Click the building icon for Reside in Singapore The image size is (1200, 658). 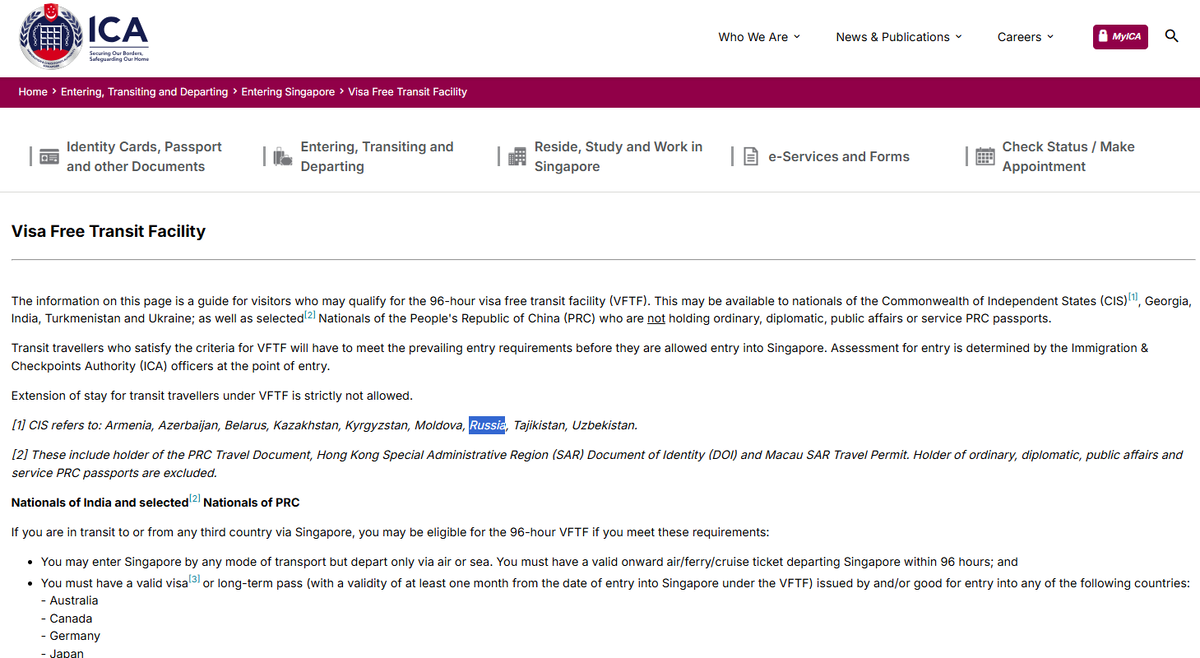coord(517,157)
